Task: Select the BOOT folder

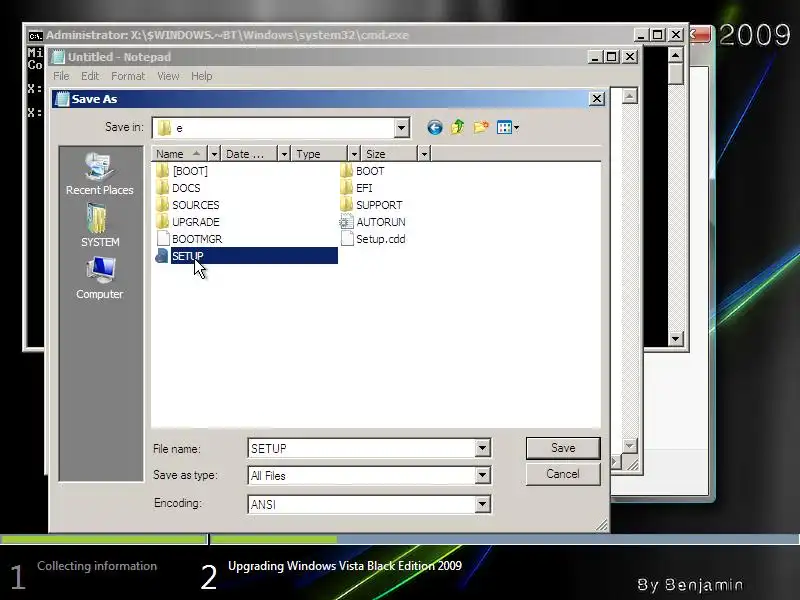Action: pos(362,171)
